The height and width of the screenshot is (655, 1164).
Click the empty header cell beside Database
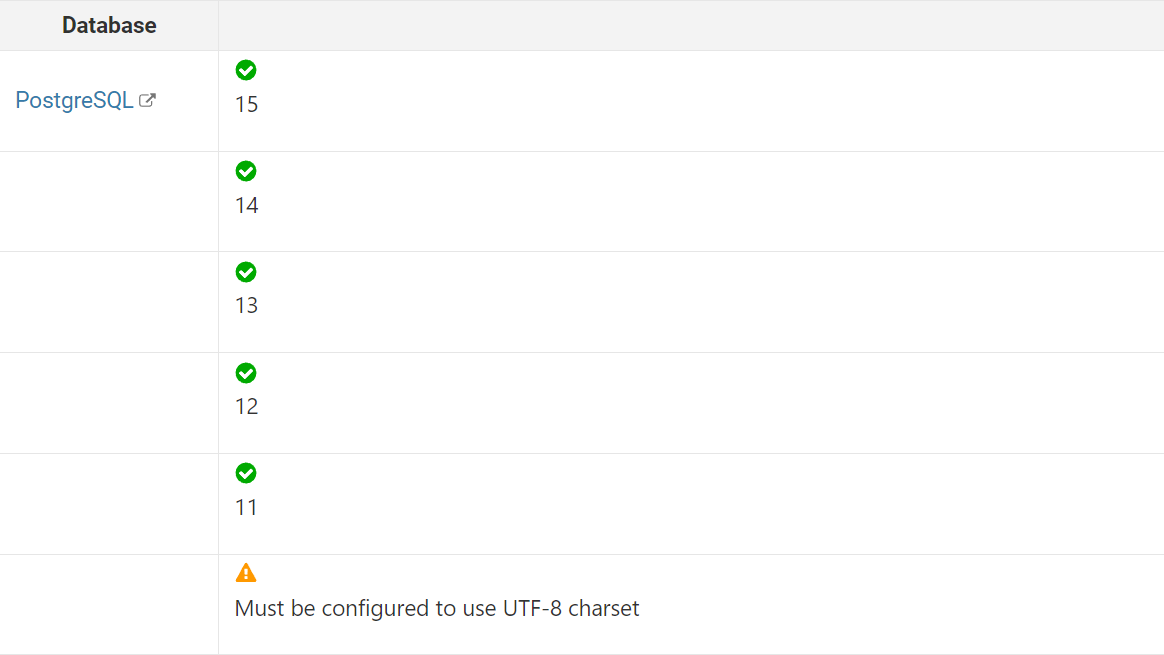coord(691,25)
